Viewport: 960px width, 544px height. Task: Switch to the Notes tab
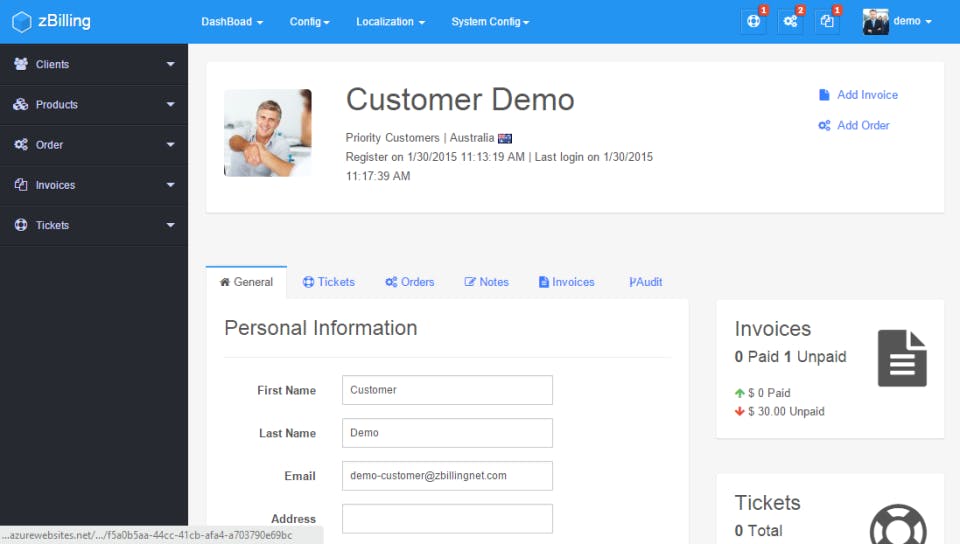coord(487,282)
